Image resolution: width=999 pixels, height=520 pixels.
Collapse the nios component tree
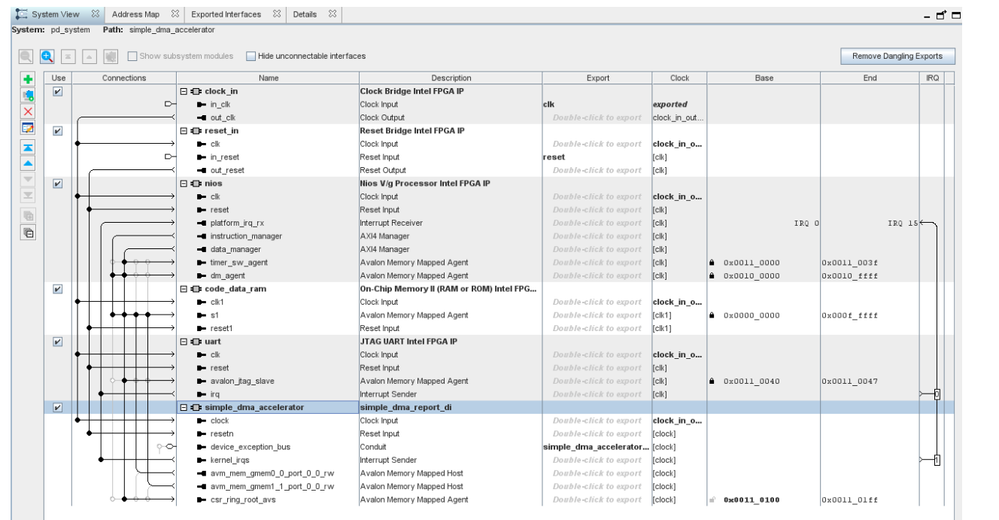[x=184, y=184]
